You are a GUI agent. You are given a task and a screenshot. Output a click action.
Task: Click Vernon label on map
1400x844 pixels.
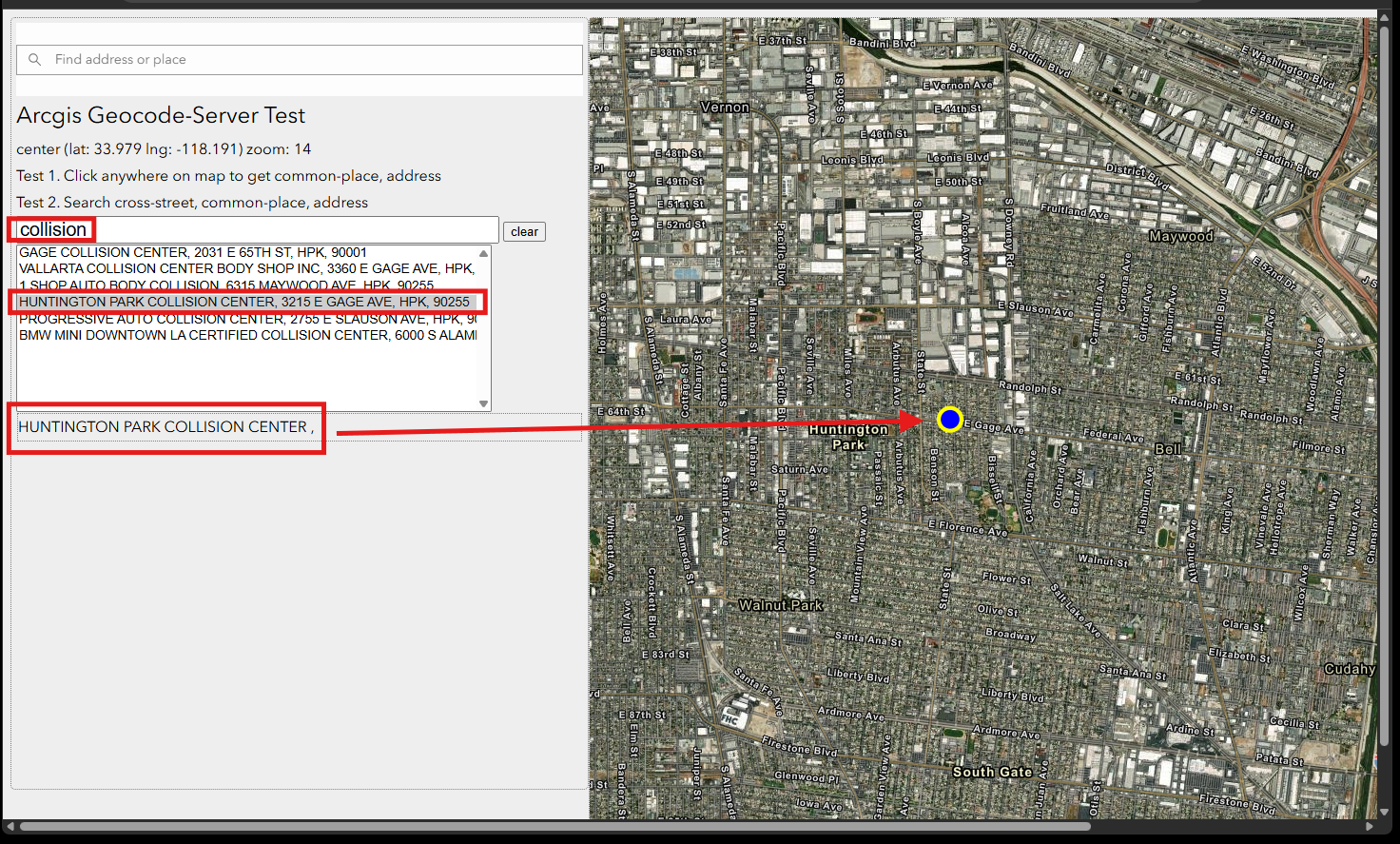pos(725,108)
